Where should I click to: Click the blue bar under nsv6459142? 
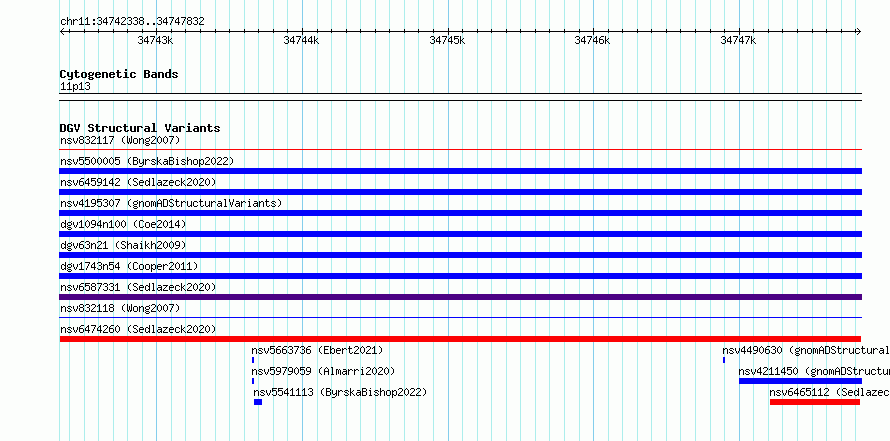(x=461, y=192)
